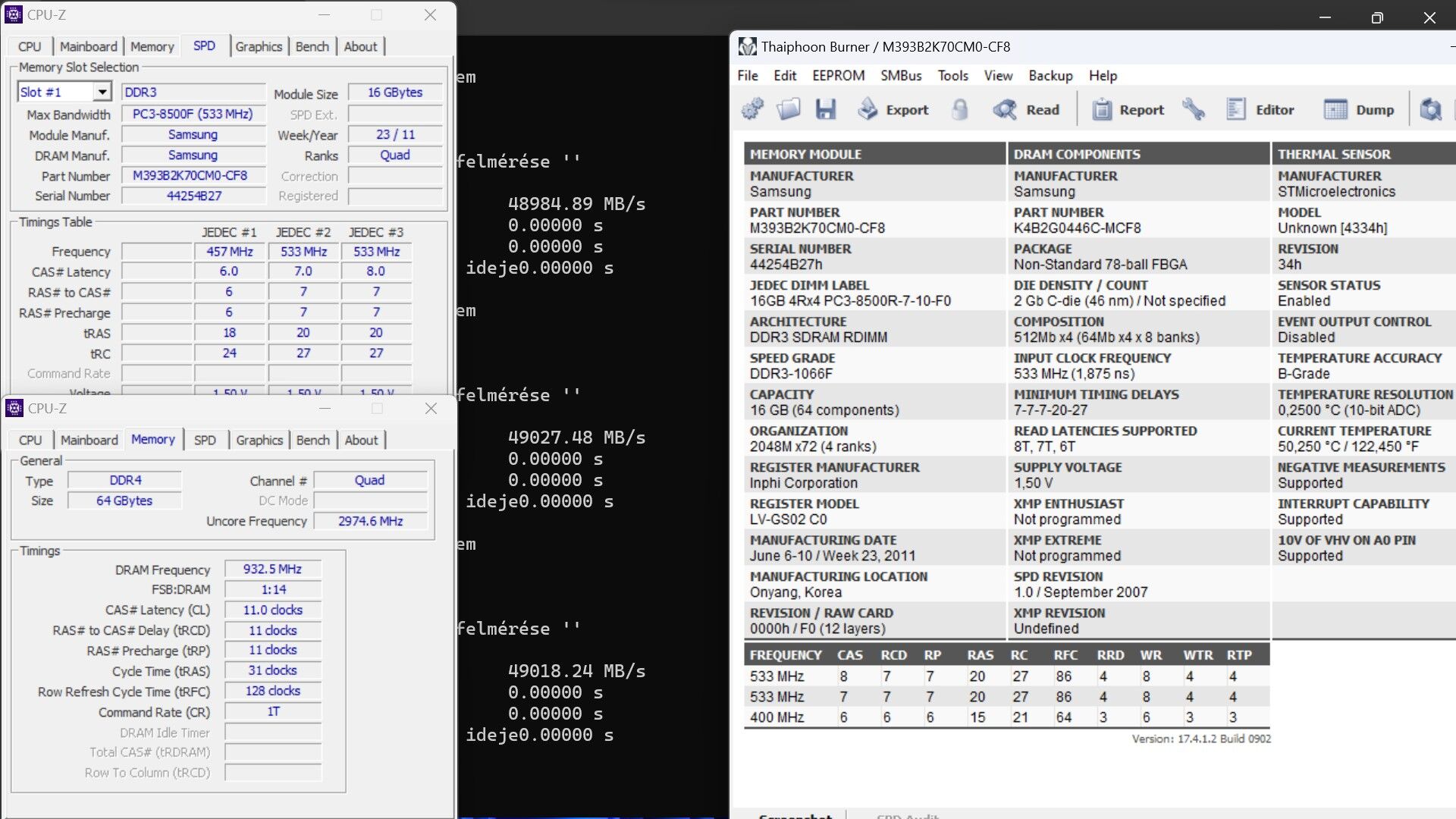The width and height of the screenshot is (1456, 819).
Task: Close the bottom CPU-Z window
Action: [431, 408]
